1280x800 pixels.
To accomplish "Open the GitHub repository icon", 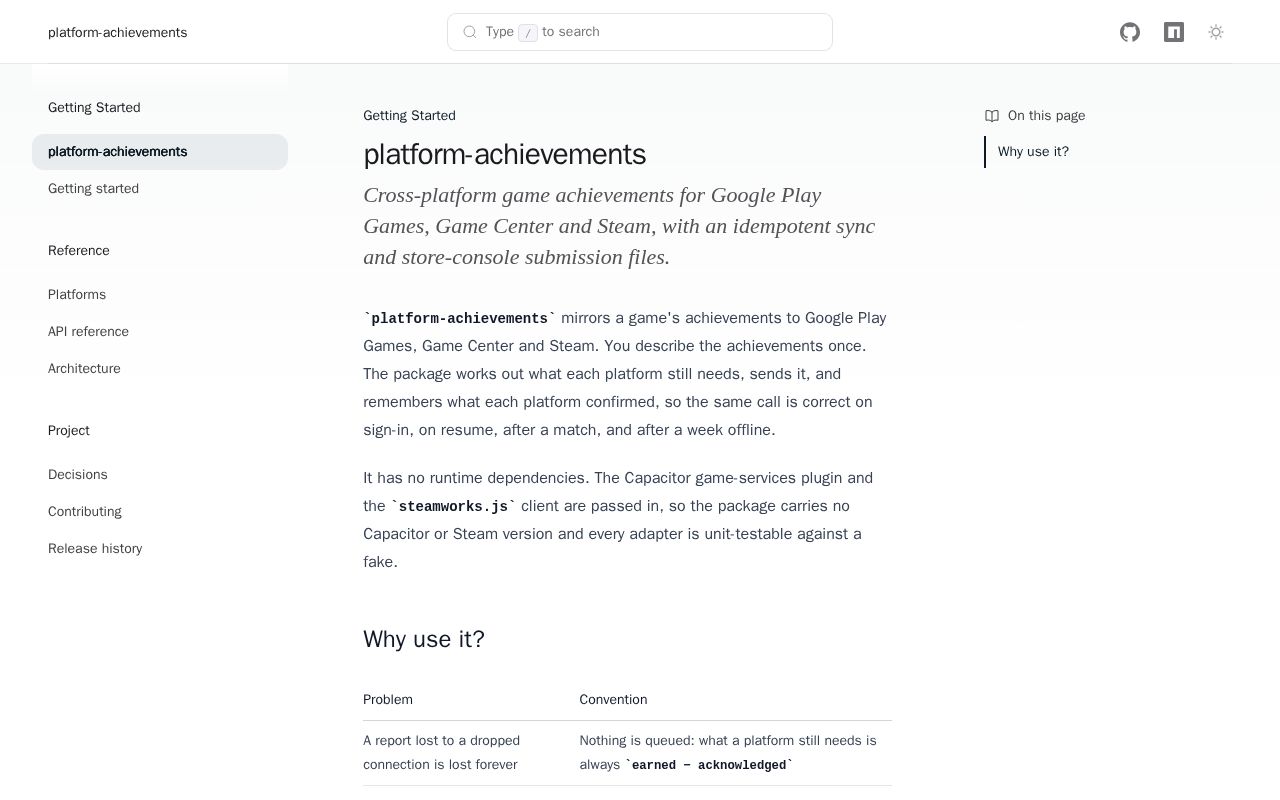I will tap(1130, 32).
